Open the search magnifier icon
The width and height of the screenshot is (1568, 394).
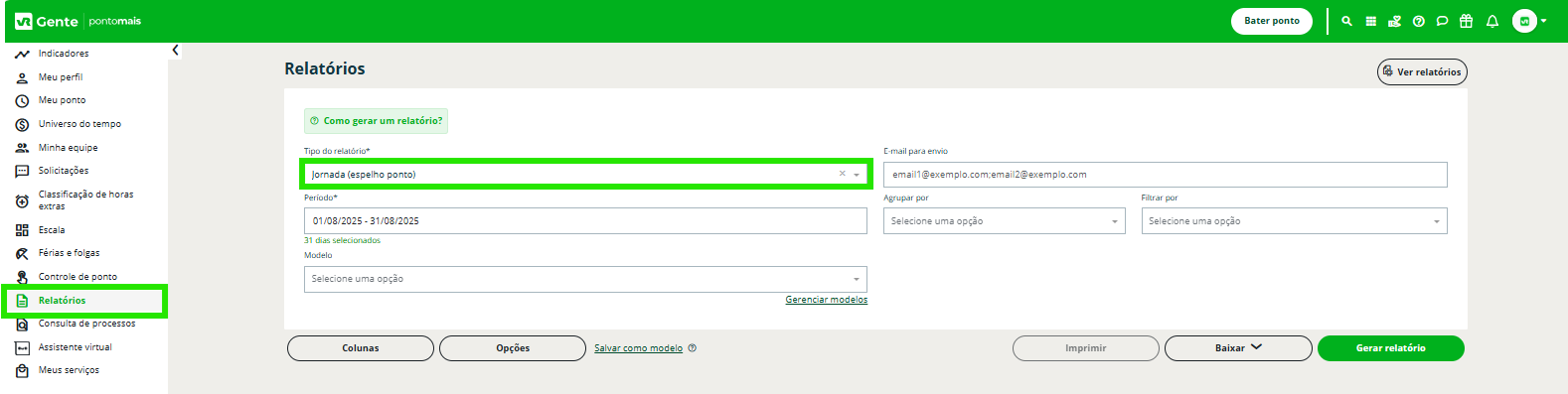click(1346, 21)
